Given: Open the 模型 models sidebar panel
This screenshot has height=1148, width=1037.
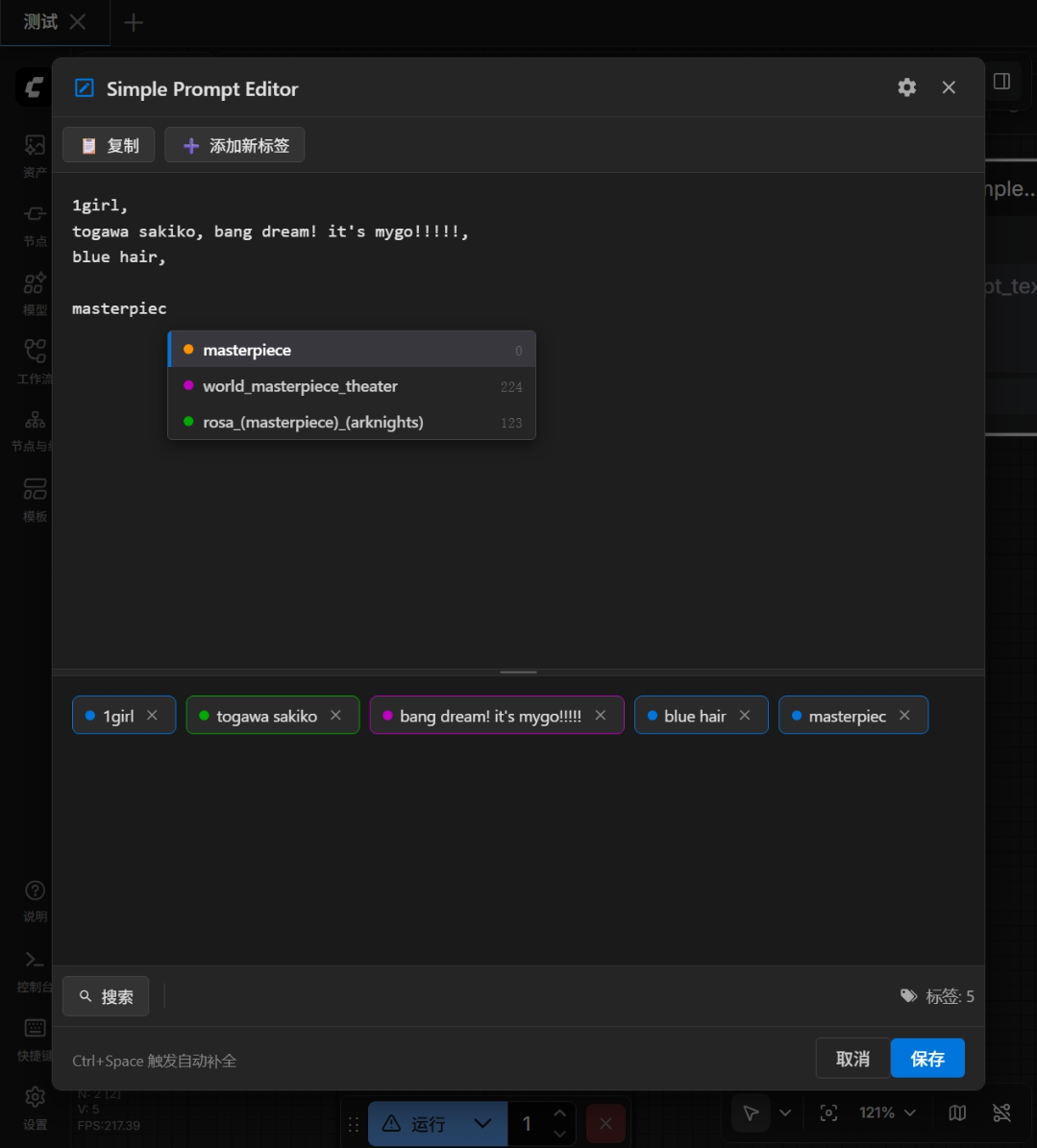Looking at the screenshot, I should (x=35, y=294).
